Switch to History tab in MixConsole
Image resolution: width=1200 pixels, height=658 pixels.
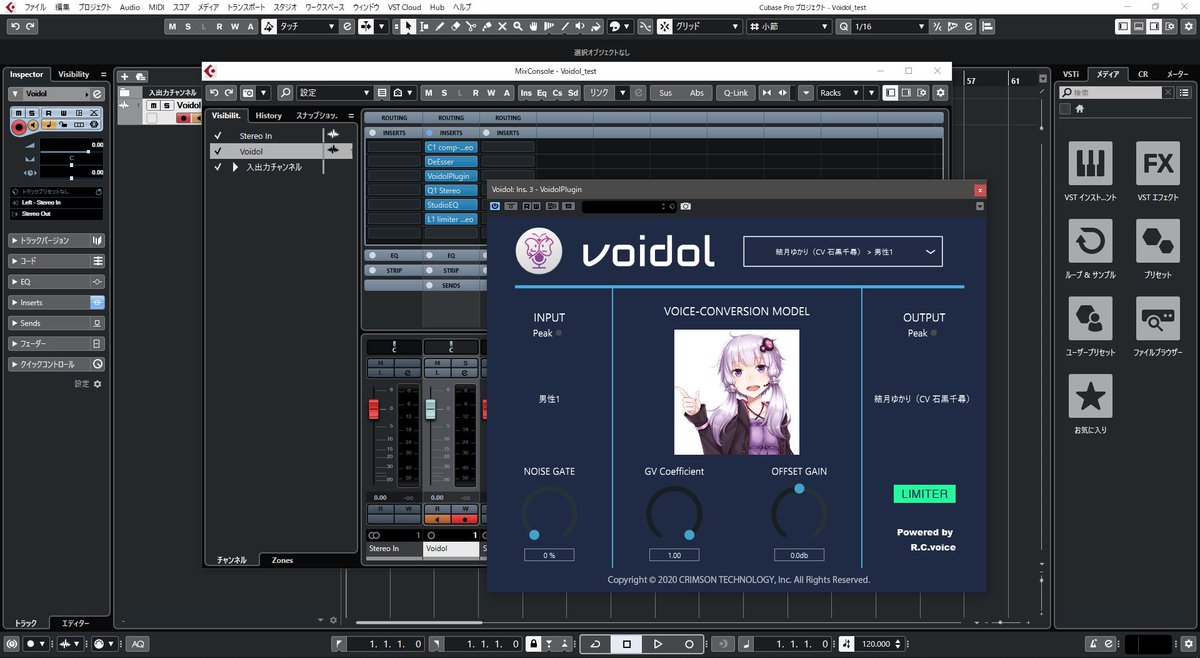[268, 115]
